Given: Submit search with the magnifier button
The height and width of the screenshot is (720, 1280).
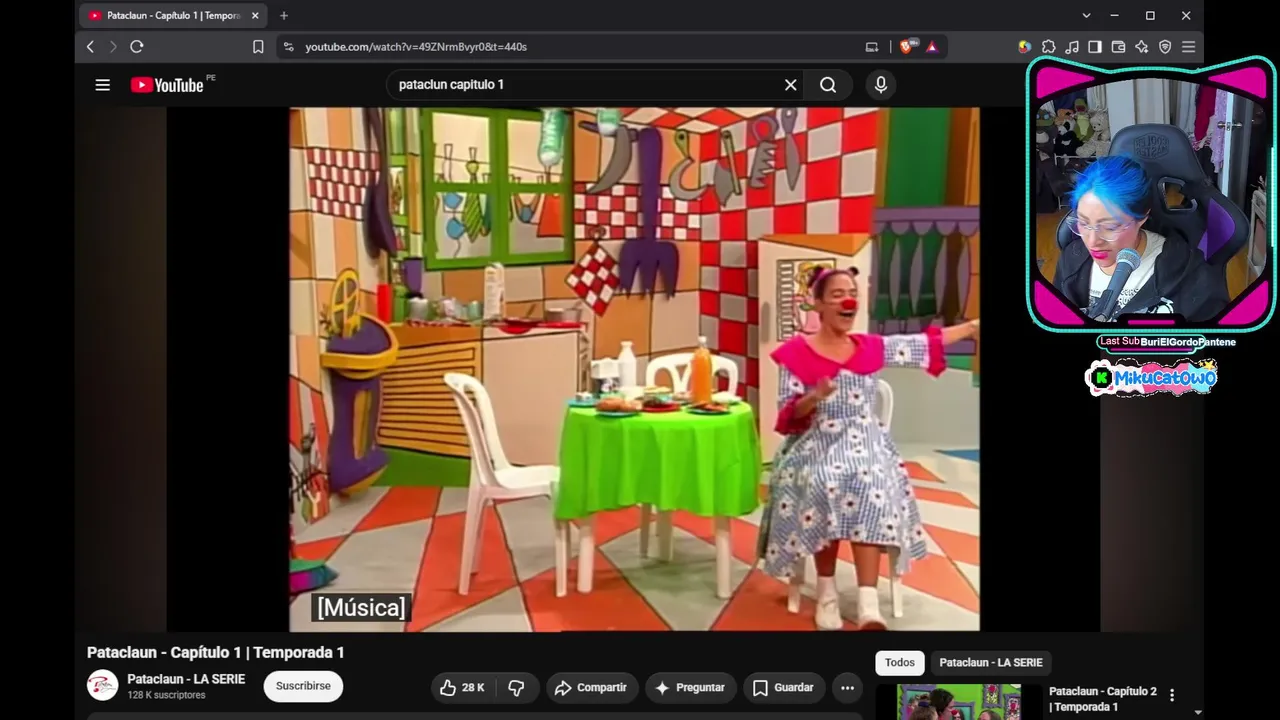Looking at the screenshot, I should click(828, 85).
